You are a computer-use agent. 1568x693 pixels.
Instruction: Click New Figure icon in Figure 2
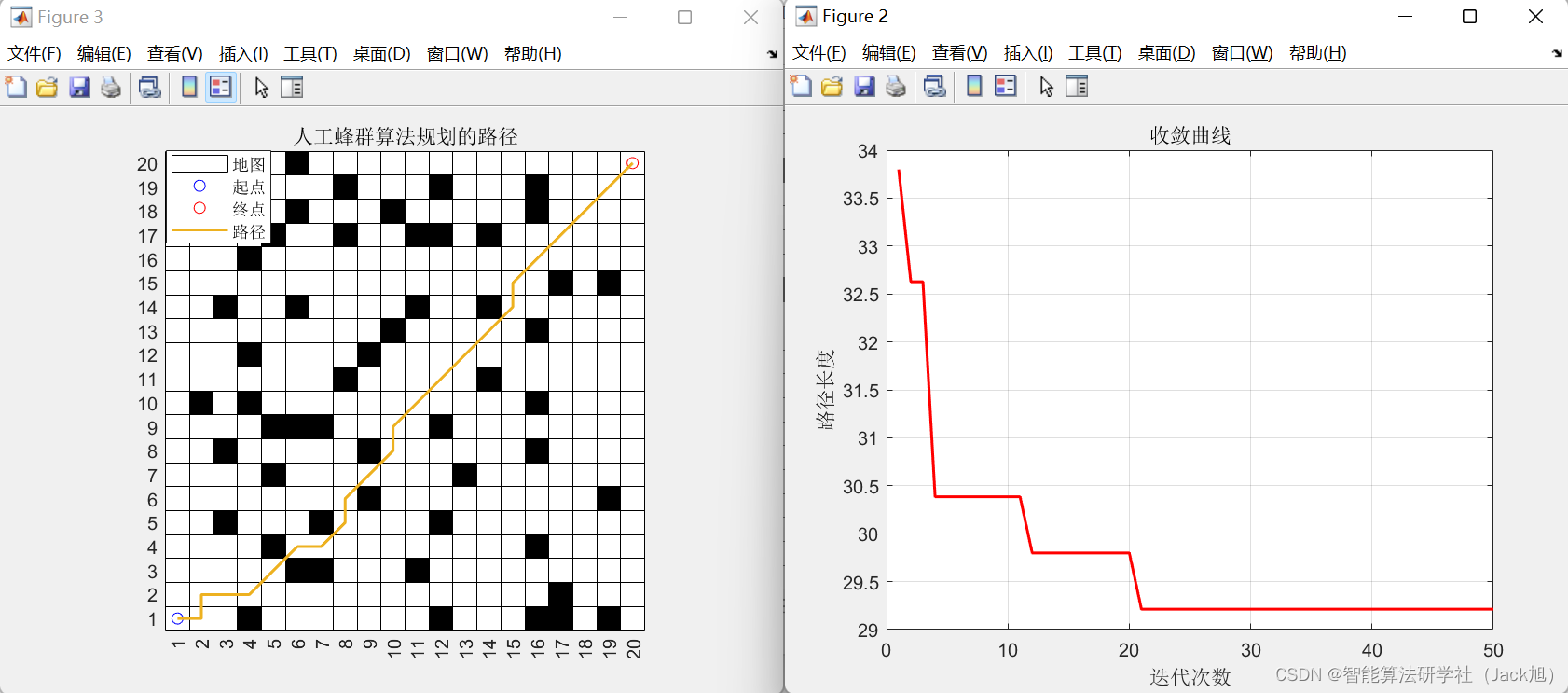pyautogui.click(x=801, y=86)
